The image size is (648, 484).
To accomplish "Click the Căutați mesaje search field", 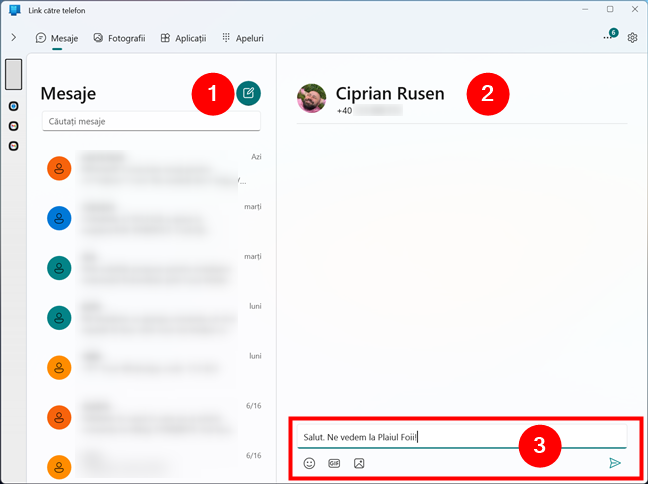I will click(151, 121).
